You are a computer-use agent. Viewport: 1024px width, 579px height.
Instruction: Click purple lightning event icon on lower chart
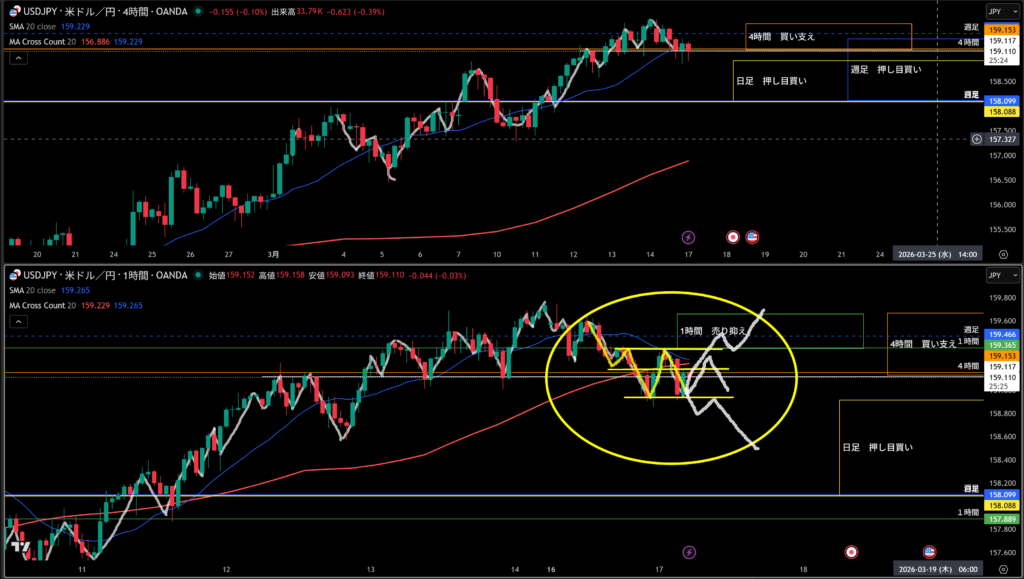click(688, 551)
